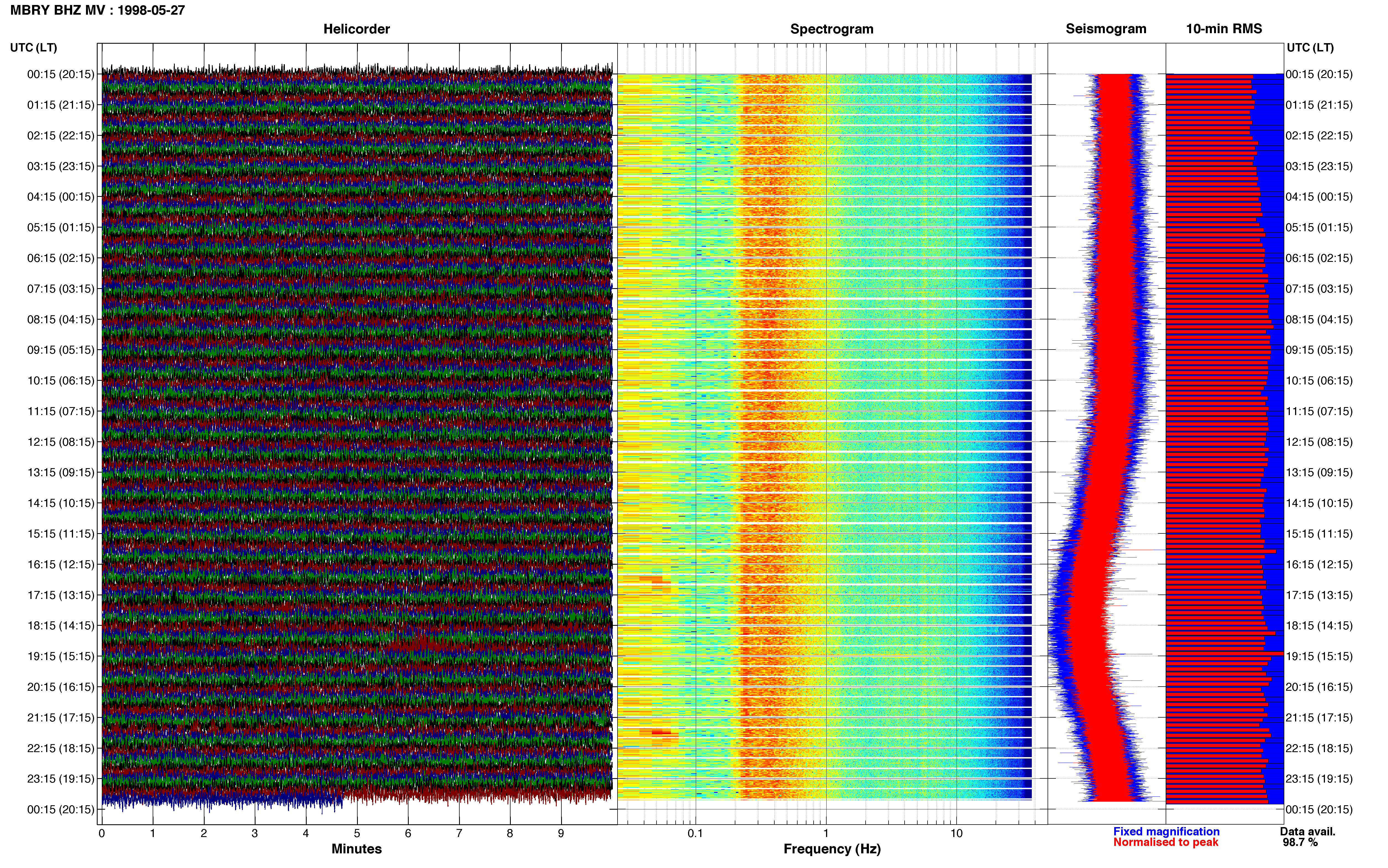The width and height of the screenshot is (1388, 868).
Task: Click the '0' tick on Minutes axis
Action: coord(101,833)
